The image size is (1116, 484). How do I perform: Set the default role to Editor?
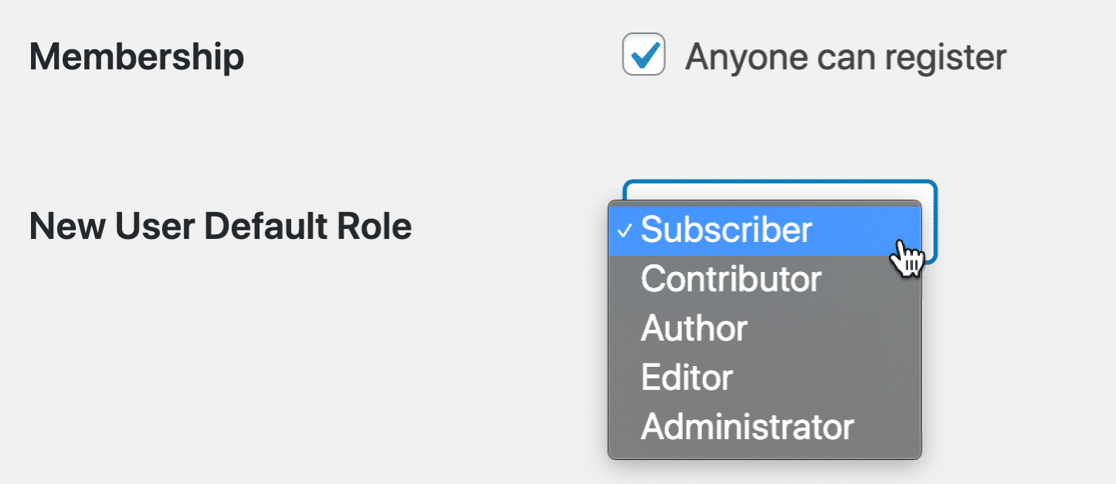(x=687, y=377)
